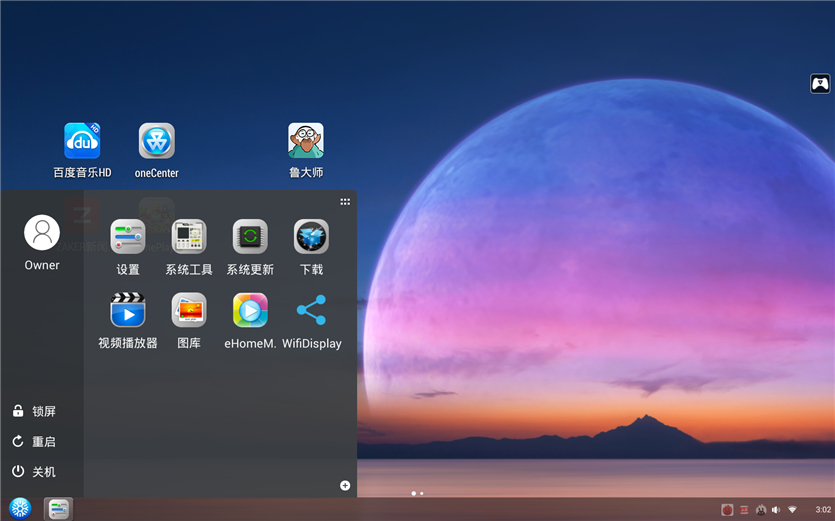835x521 pixels.
Task: Open the volume control in tray
Action: [776, 510]
